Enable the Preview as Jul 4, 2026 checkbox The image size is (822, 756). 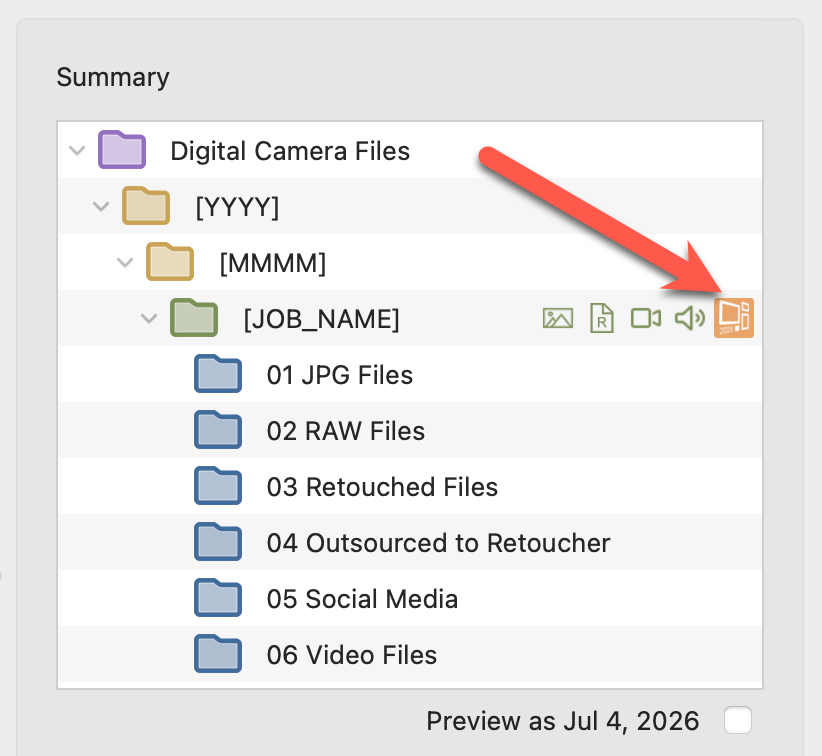tap(738, 720)
